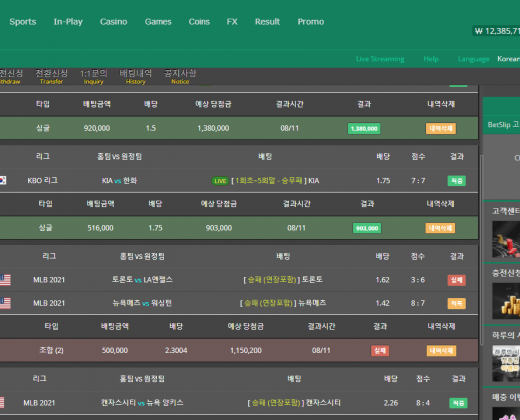
Task: Click the LIVE badge in KIA row
Action: point(220,181)
